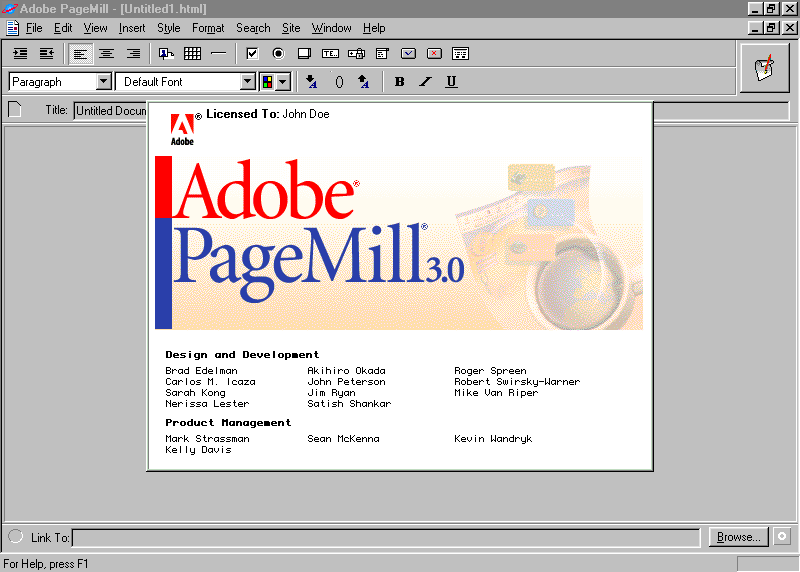Click the globe icon next to Browse
This screenshot has width=800, height=572.
pos(782,537)
